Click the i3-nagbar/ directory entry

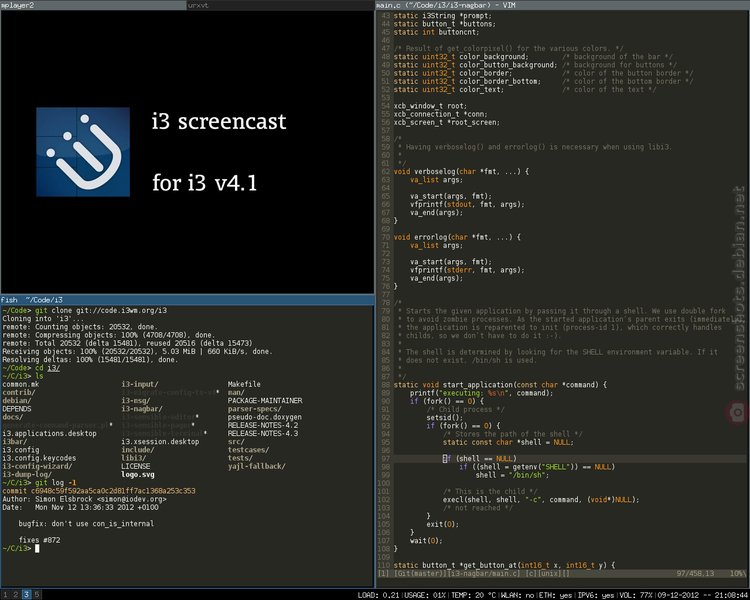click(142, 409)
